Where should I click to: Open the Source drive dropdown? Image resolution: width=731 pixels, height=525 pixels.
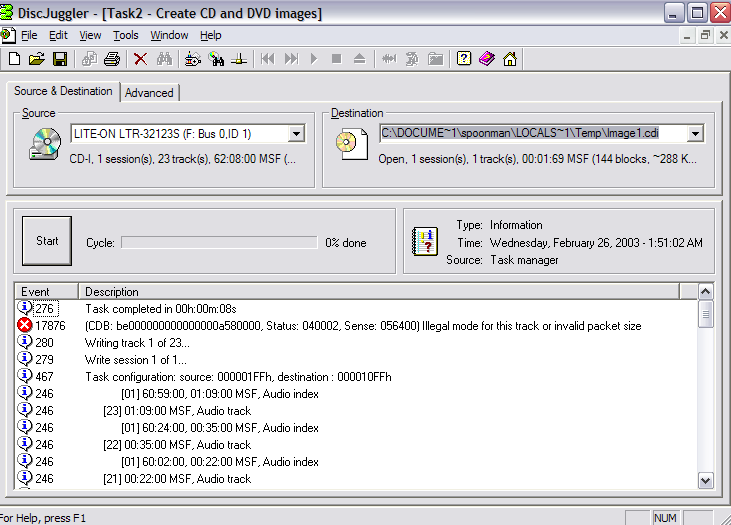pyautogui.click(x=296, y=134)
